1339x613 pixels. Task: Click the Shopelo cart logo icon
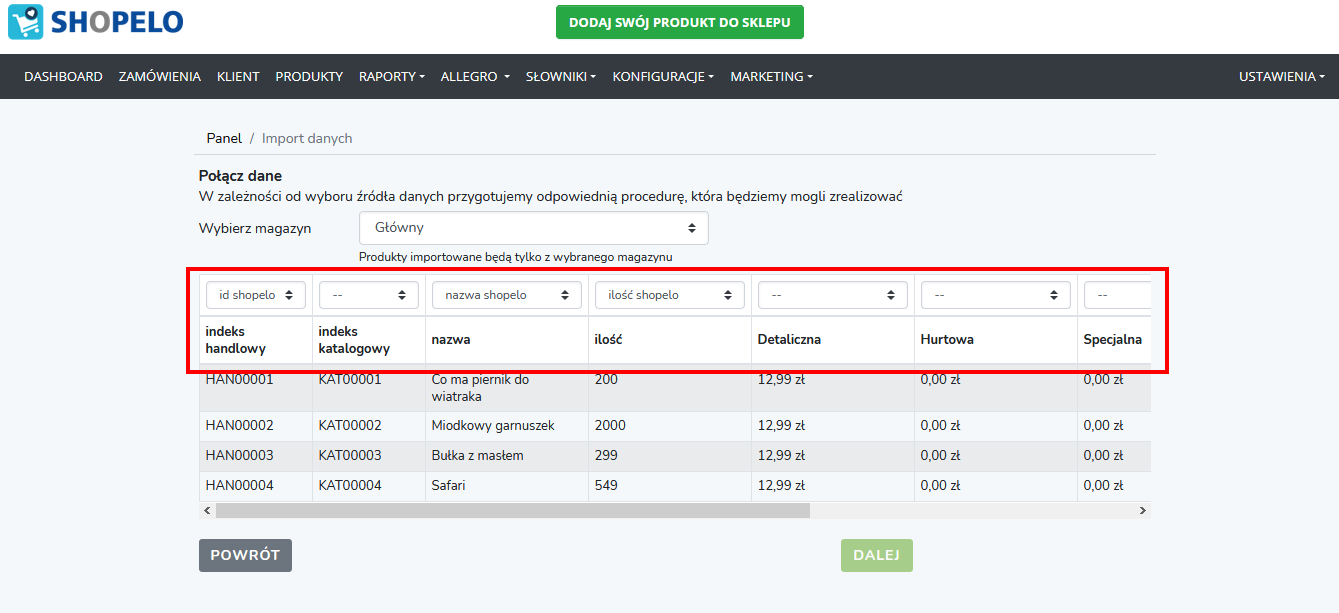tap(25, 22)
